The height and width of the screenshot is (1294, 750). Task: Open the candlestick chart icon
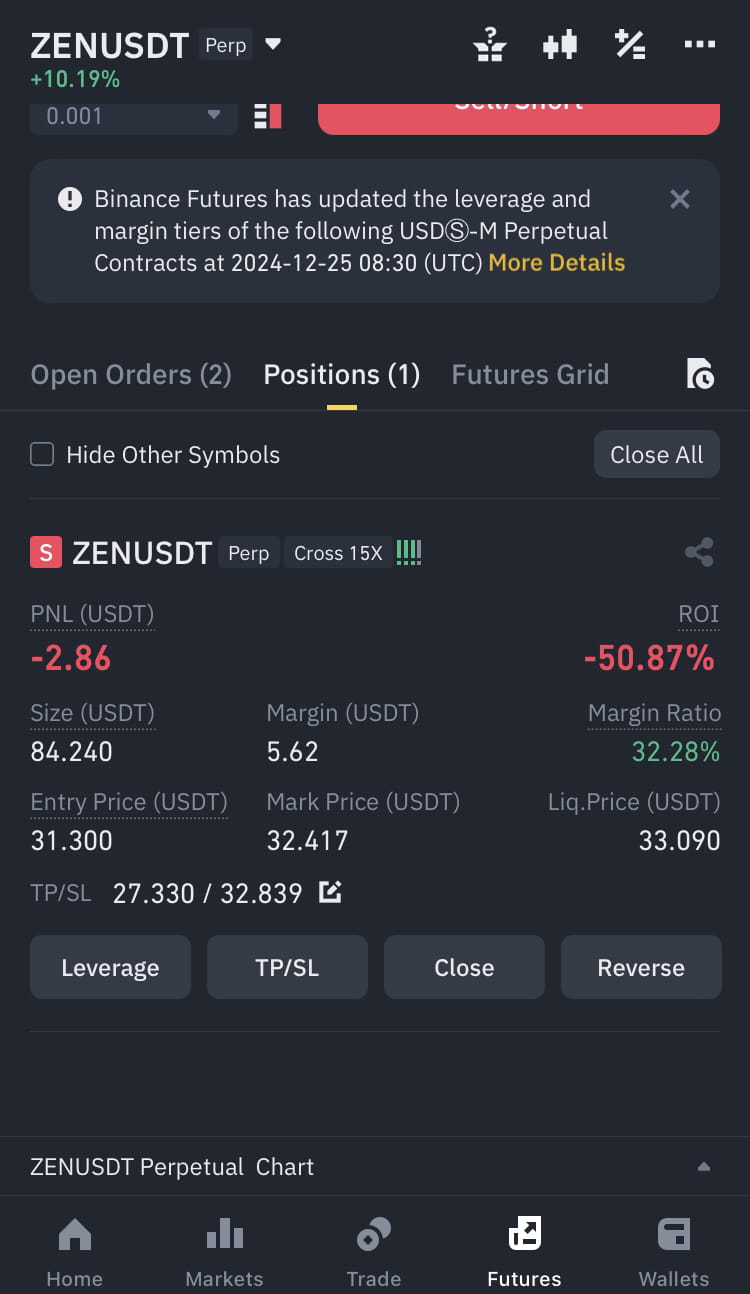point(560,45)
